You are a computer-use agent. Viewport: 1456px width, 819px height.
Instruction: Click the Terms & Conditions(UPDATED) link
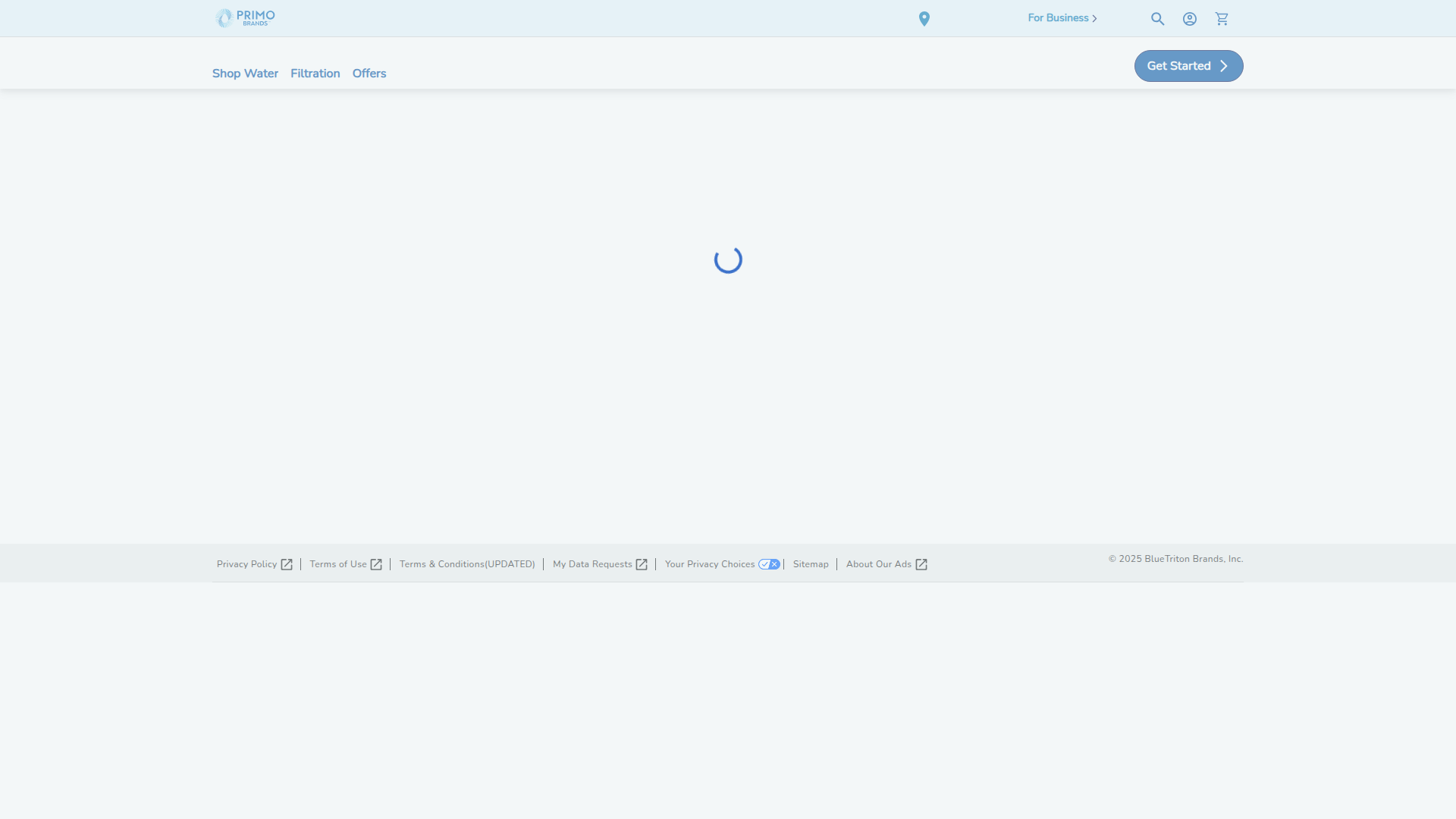[467, 564]
